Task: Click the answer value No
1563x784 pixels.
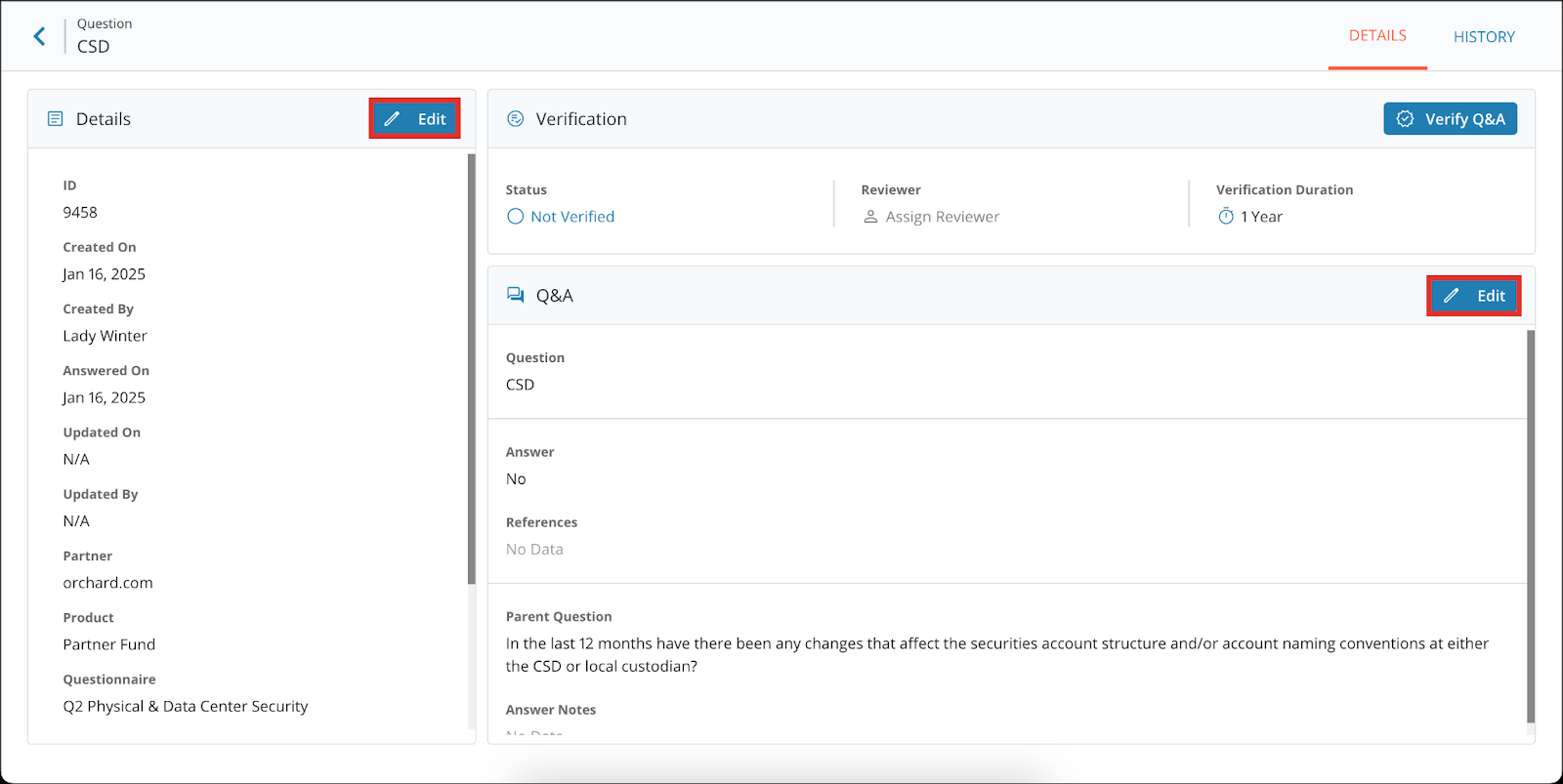Action: click(516, 478)
